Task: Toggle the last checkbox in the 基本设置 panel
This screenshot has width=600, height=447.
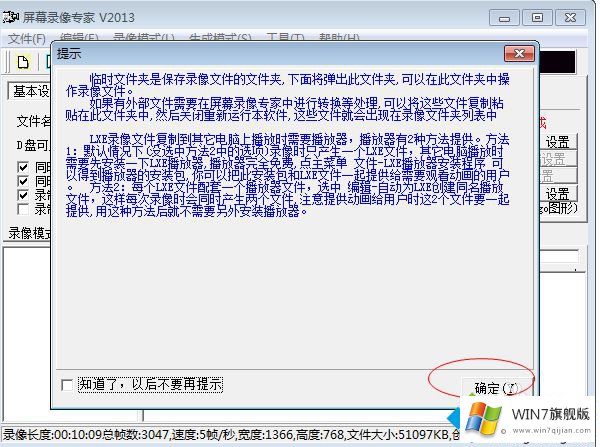Action: [x=25, y=209]
